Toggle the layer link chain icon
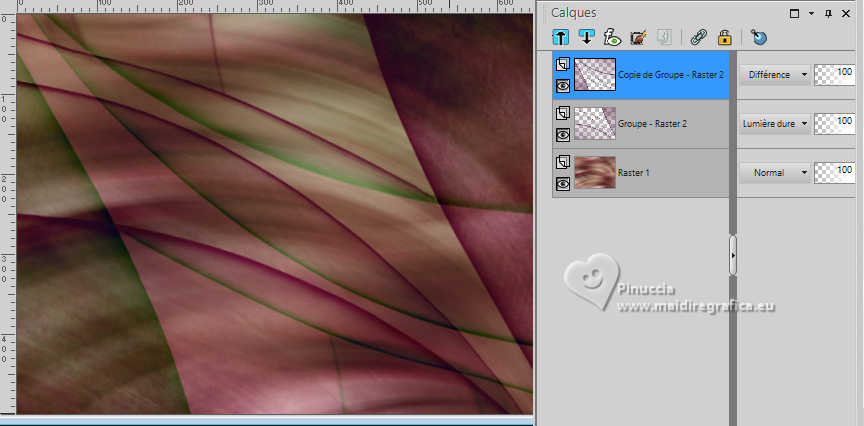 [699, 37]
